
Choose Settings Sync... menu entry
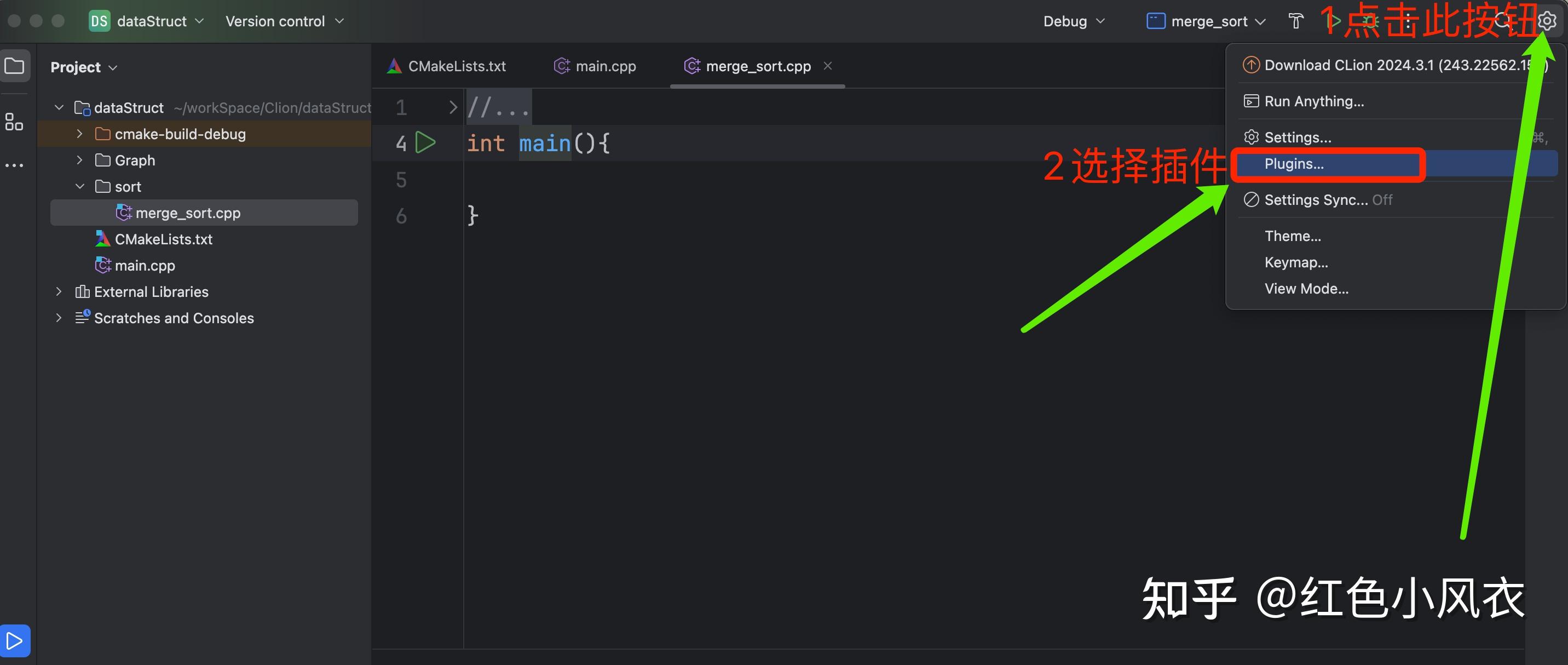tap(1316, 200)
